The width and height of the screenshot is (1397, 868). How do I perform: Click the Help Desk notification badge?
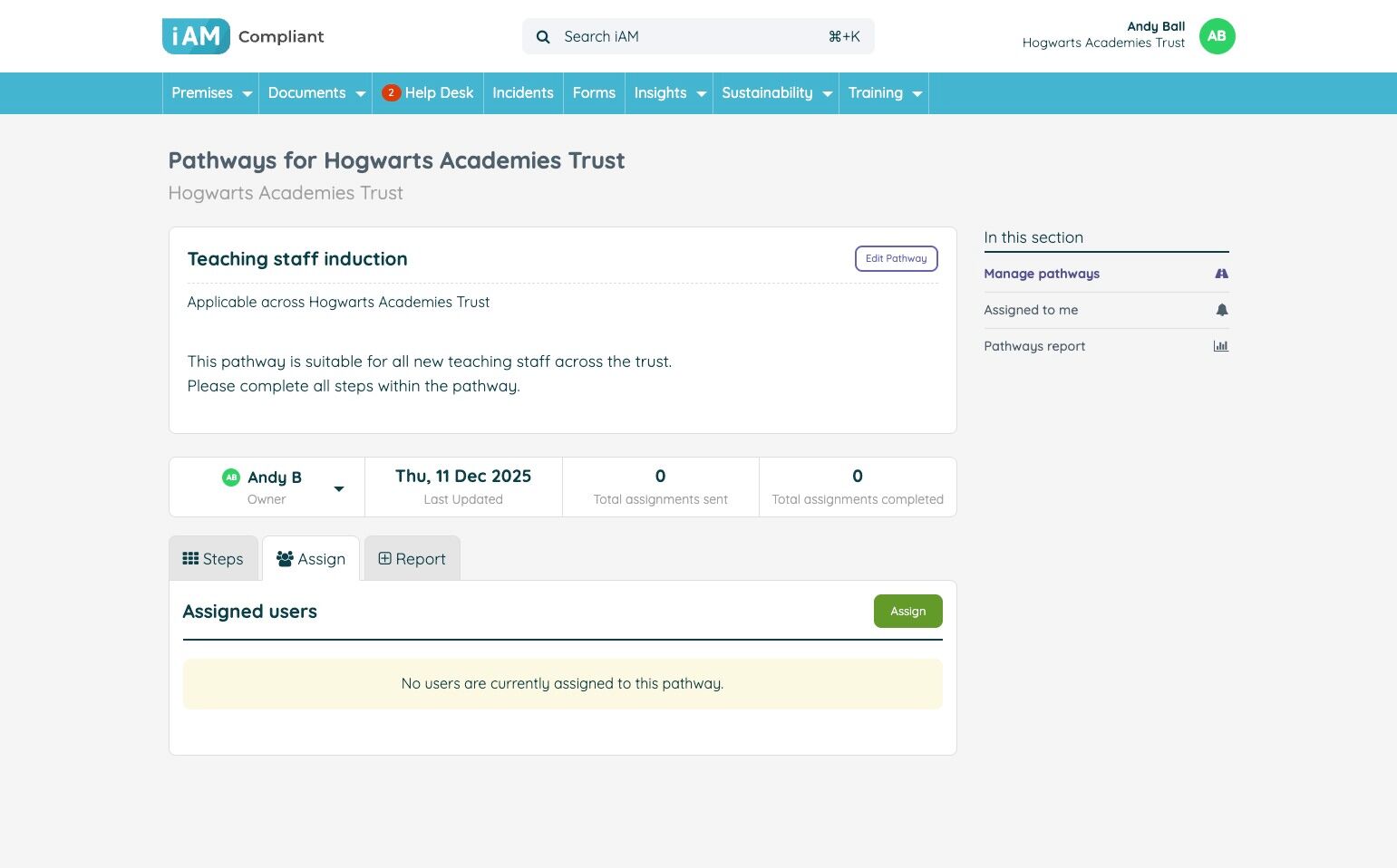coord(391,93)
